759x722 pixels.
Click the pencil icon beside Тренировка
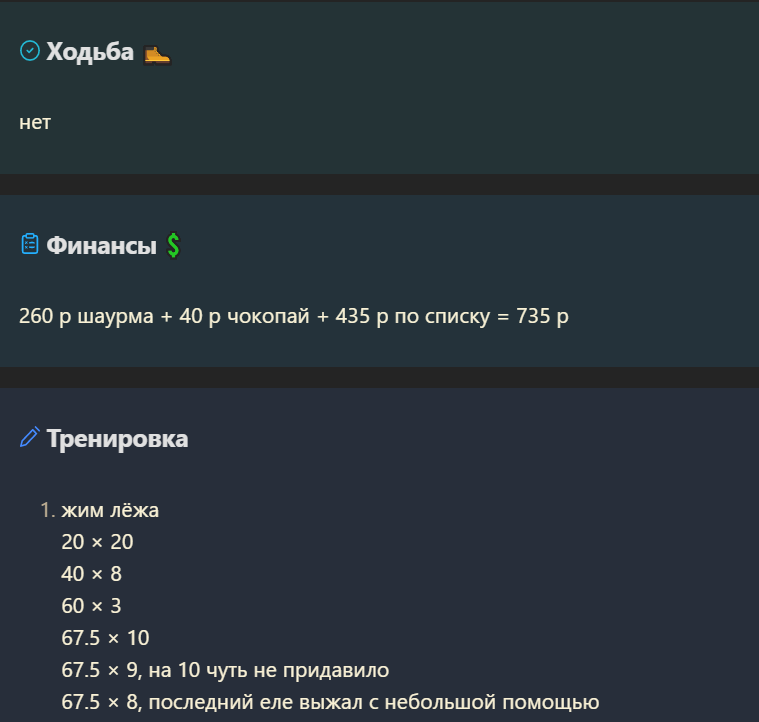coord(30,437)
